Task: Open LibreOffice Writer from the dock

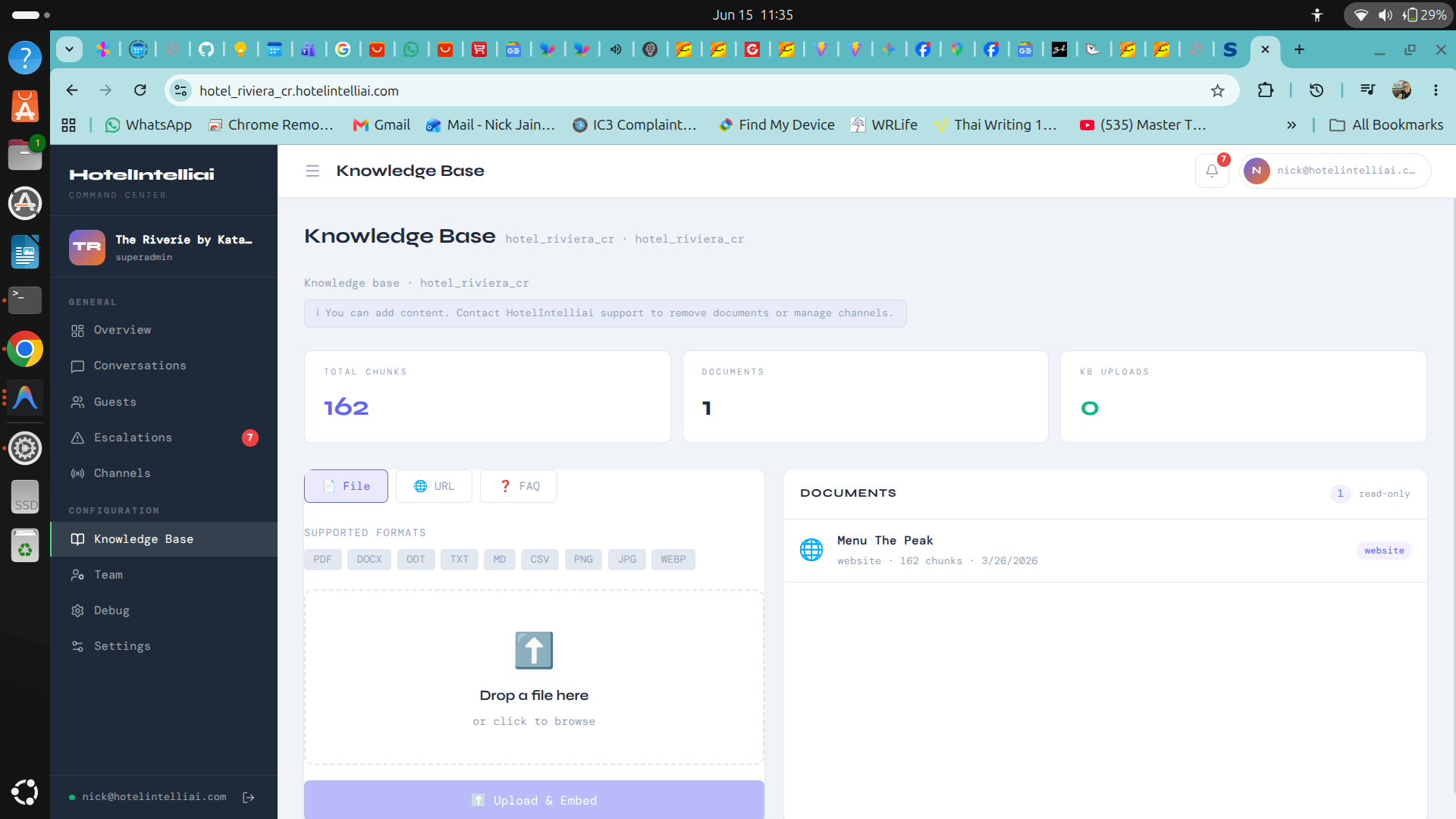Action: [25, 252]
